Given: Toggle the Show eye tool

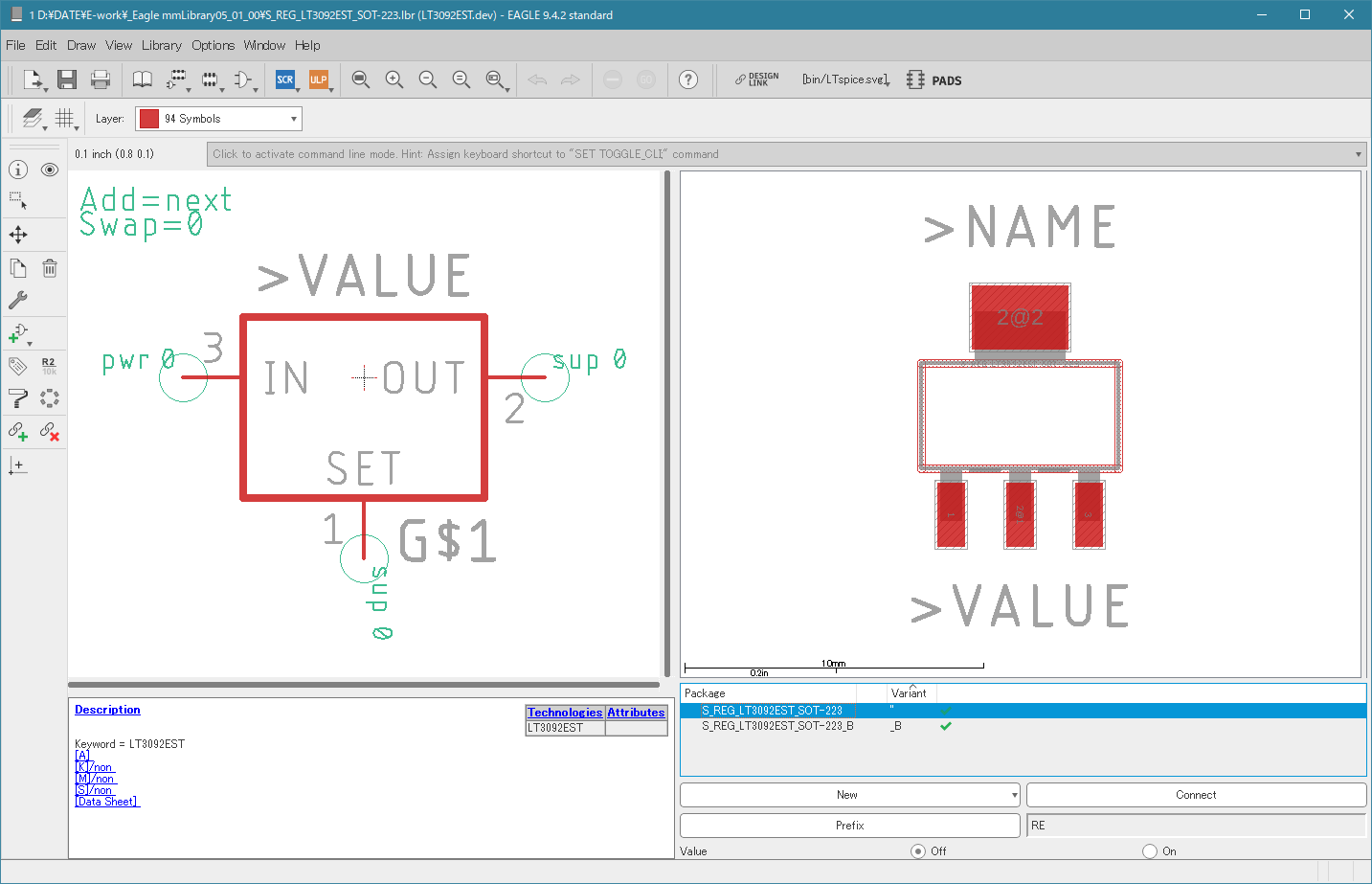Looking at the screenshot, I should (50, 170).
